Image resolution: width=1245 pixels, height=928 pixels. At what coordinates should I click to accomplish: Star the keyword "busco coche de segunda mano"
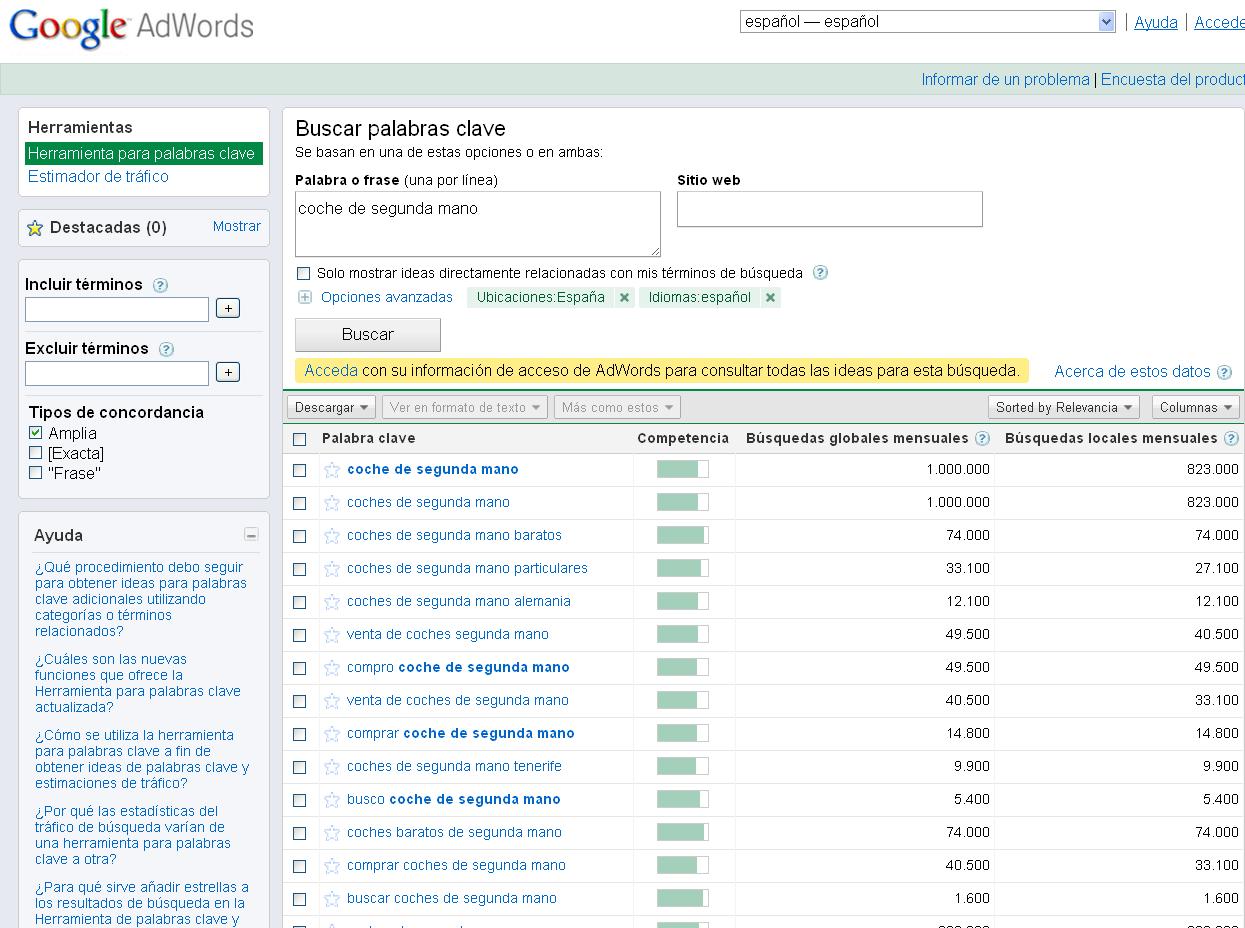pos(332,800)
